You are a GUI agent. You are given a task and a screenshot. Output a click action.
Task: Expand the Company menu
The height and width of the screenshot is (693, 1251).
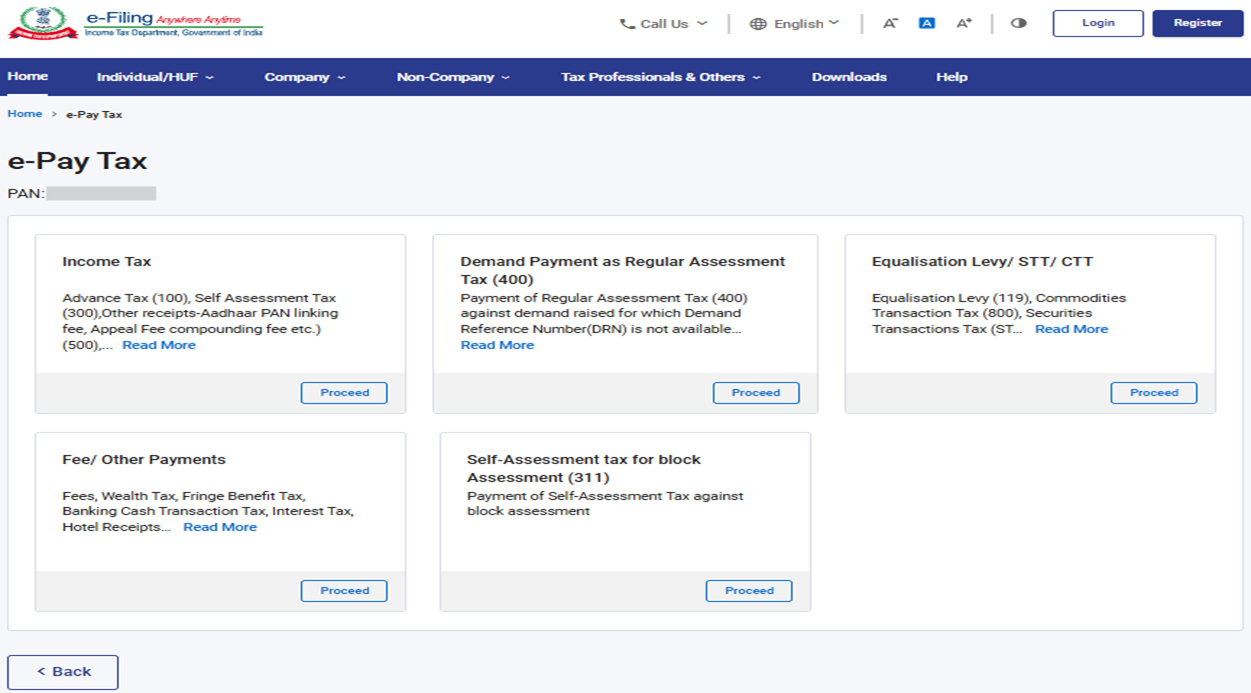tap(304, 77)
